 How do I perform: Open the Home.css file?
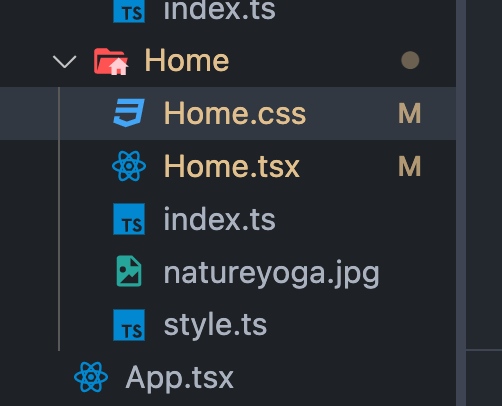(x=235, y=114)
